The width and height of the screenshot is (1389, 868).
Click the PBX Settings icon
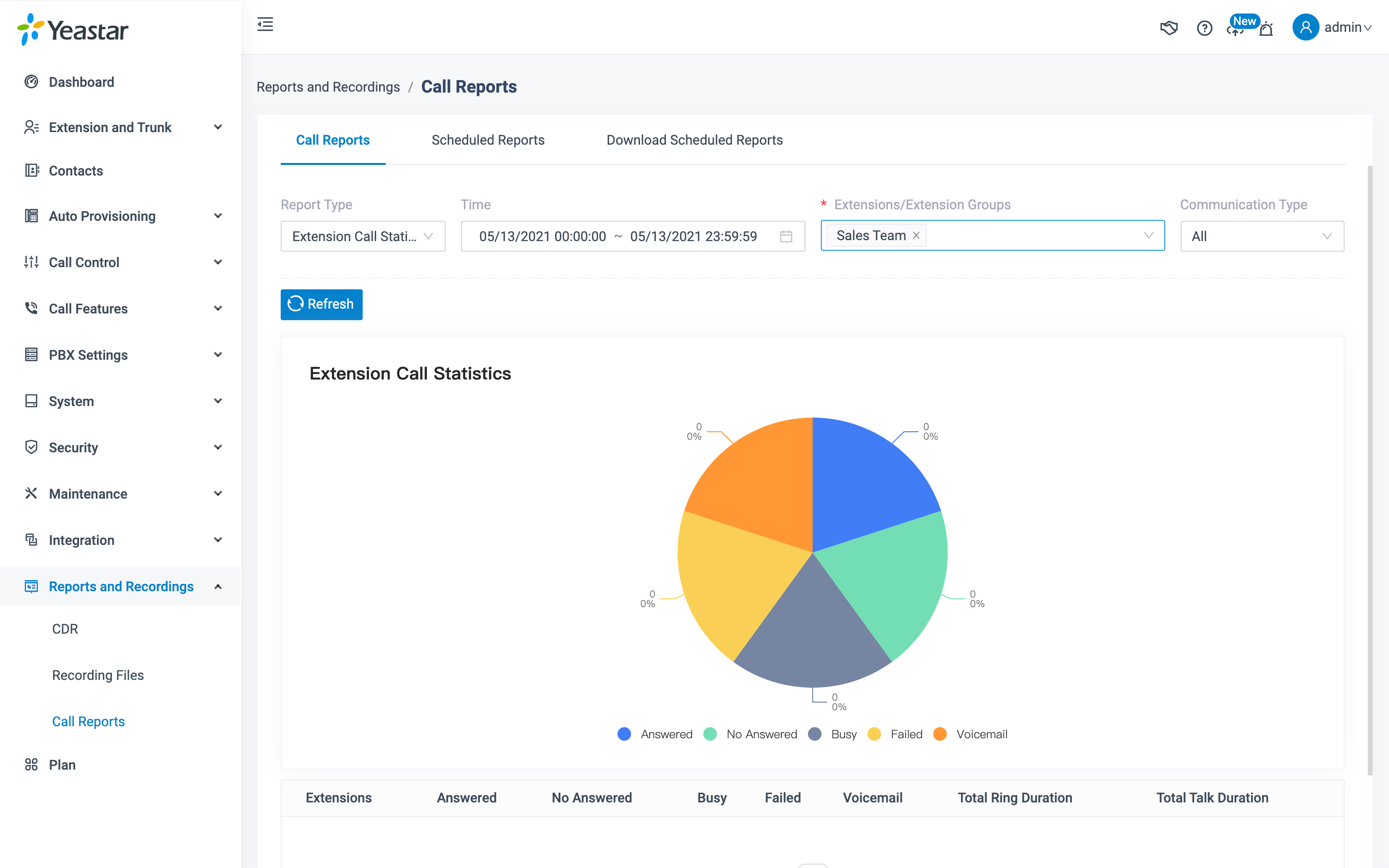[x=31, y=354]
